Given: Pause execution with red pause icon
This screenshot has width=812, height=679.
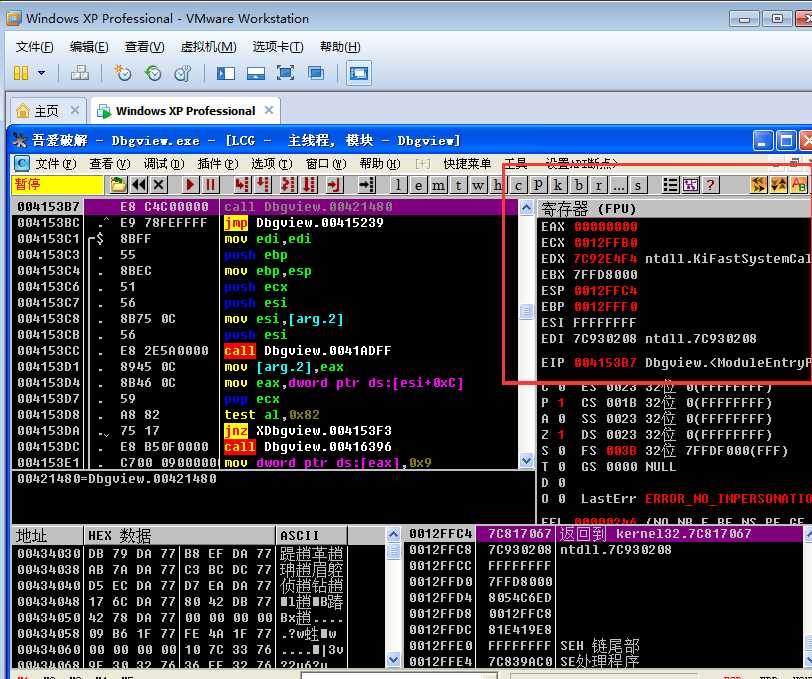Looking at the screenshot, I should 210,185.
